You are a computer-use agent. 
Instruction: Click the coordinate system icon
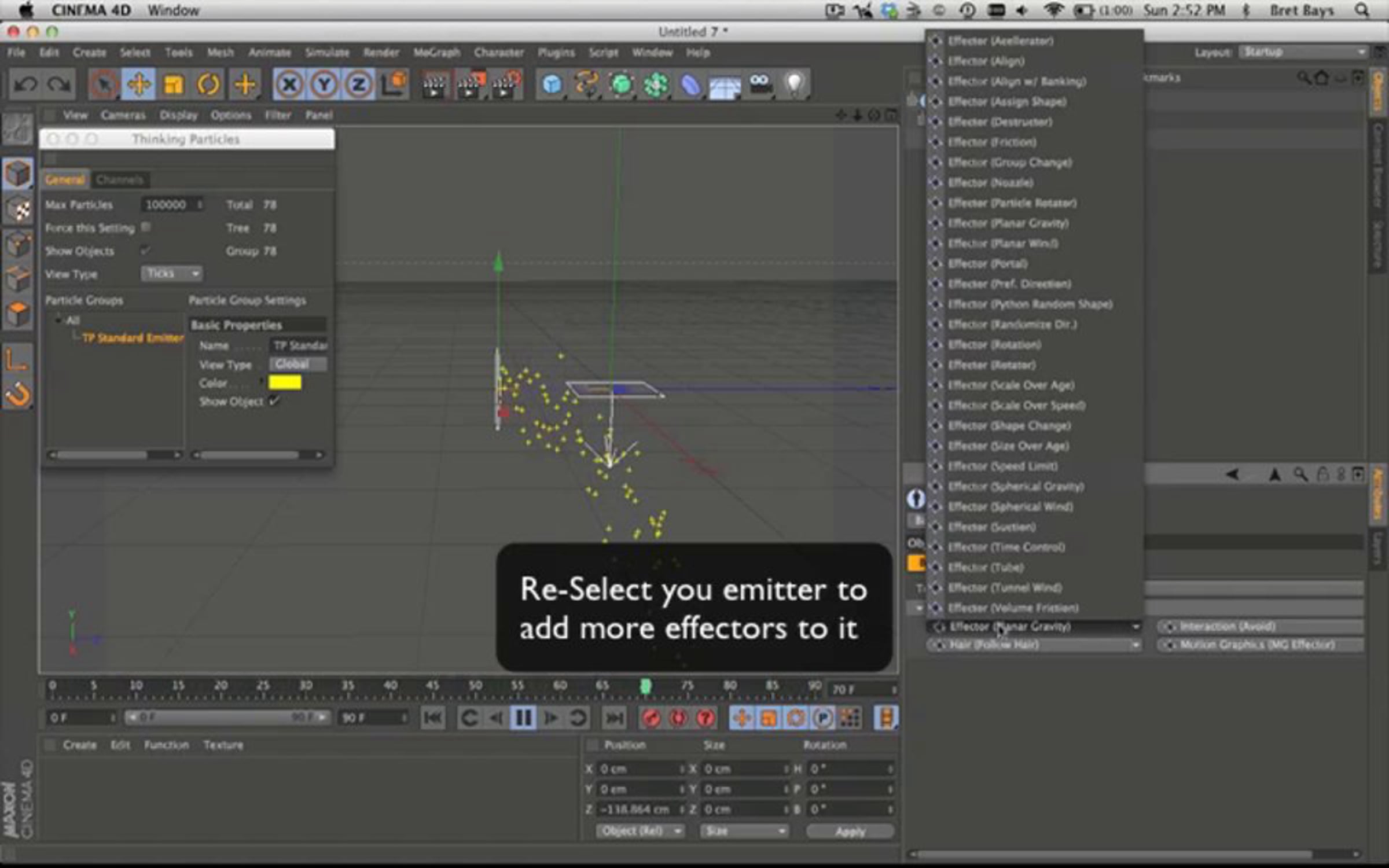pos(394,84)
